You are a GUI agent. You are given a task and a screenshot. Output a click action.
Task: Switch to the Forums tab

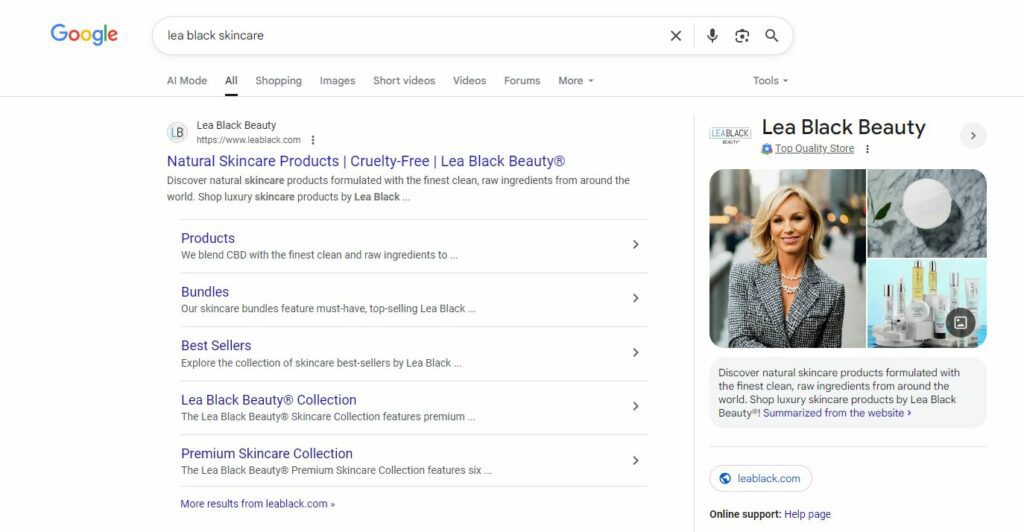click(522, 81)
